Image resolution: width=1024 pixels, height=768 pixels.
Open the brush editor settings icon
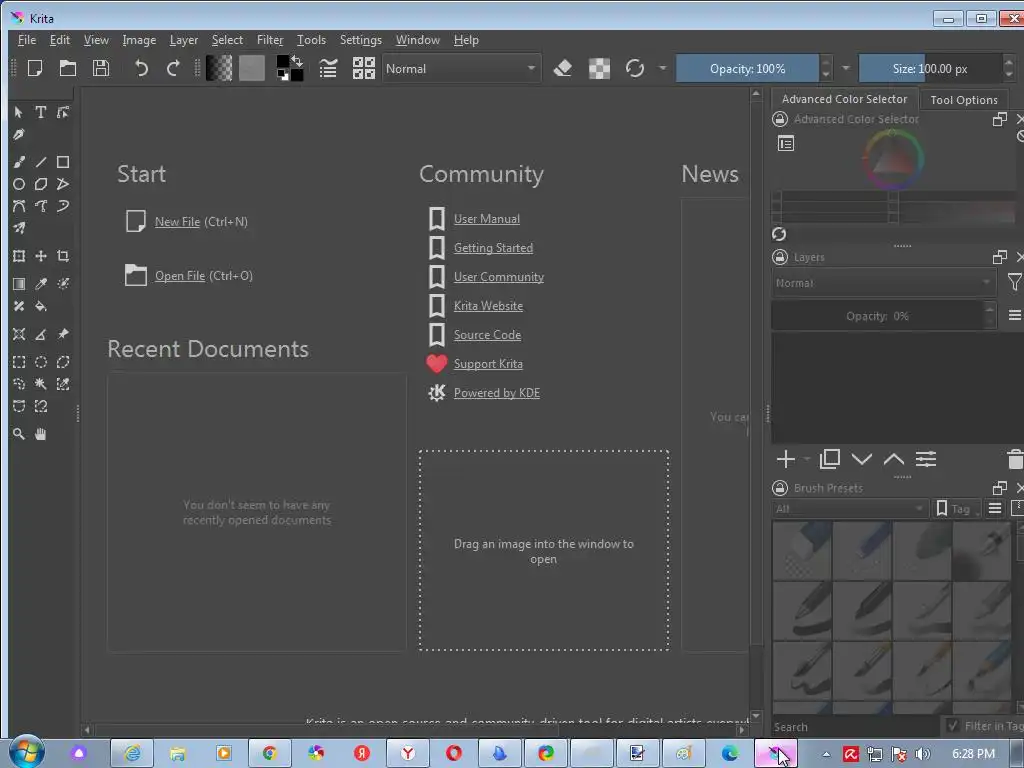[x=328, y=68]
